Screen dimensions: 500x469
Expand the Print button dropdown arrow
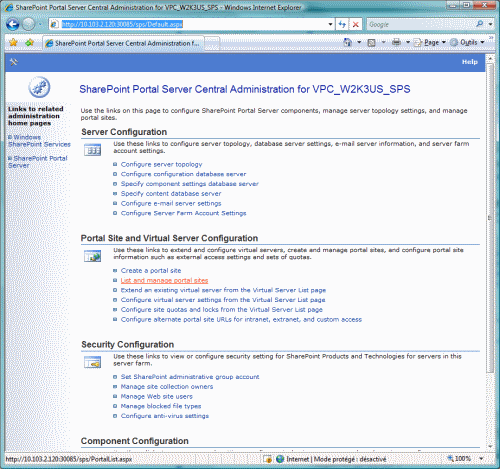click(x=408, y=42)
